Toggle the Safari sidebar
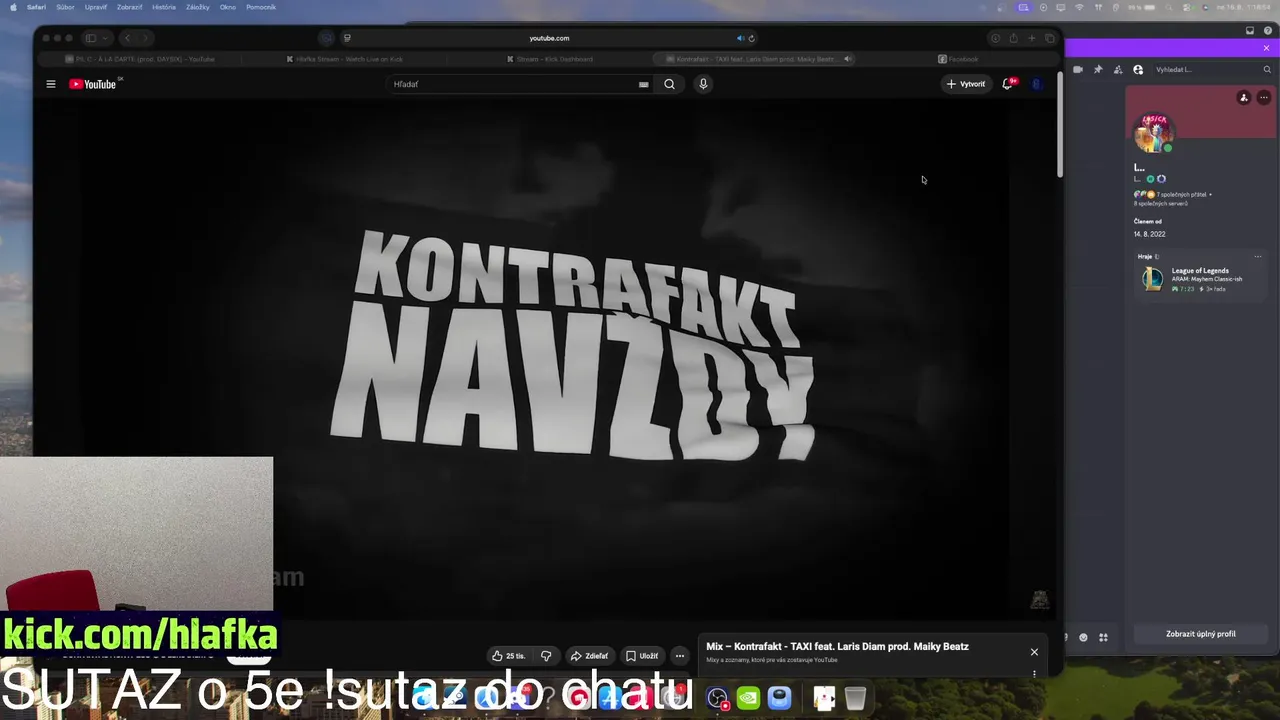 coord(90,38)
